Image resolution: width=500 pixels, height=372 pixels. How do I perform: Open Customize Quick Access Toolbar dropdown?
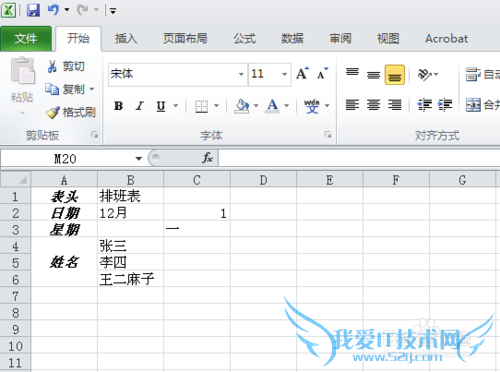[x=113, y=11]
